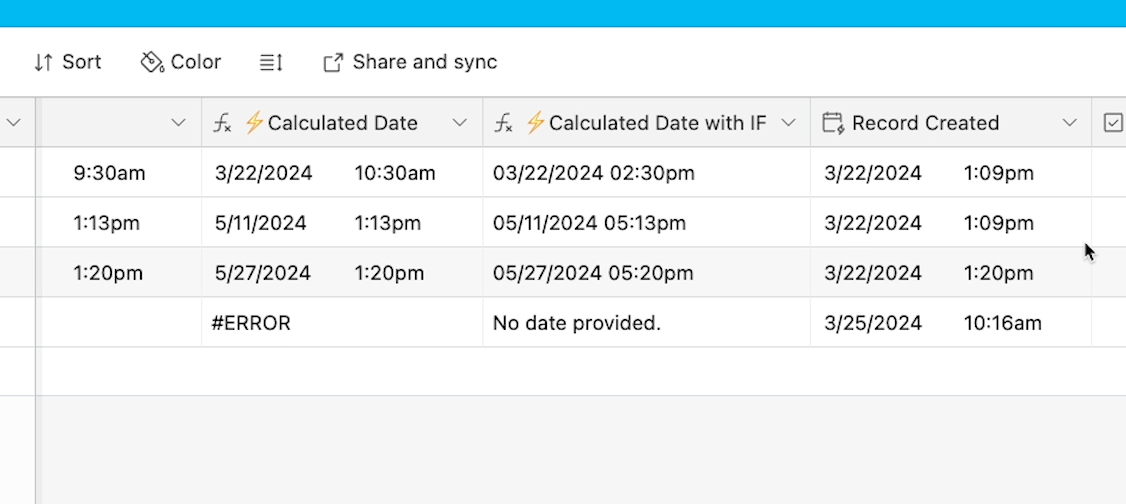Open the unnamed time column dropdown arrow
Image resolution: width=1126 pixels, height=504 pixels.
click(178, 123)
